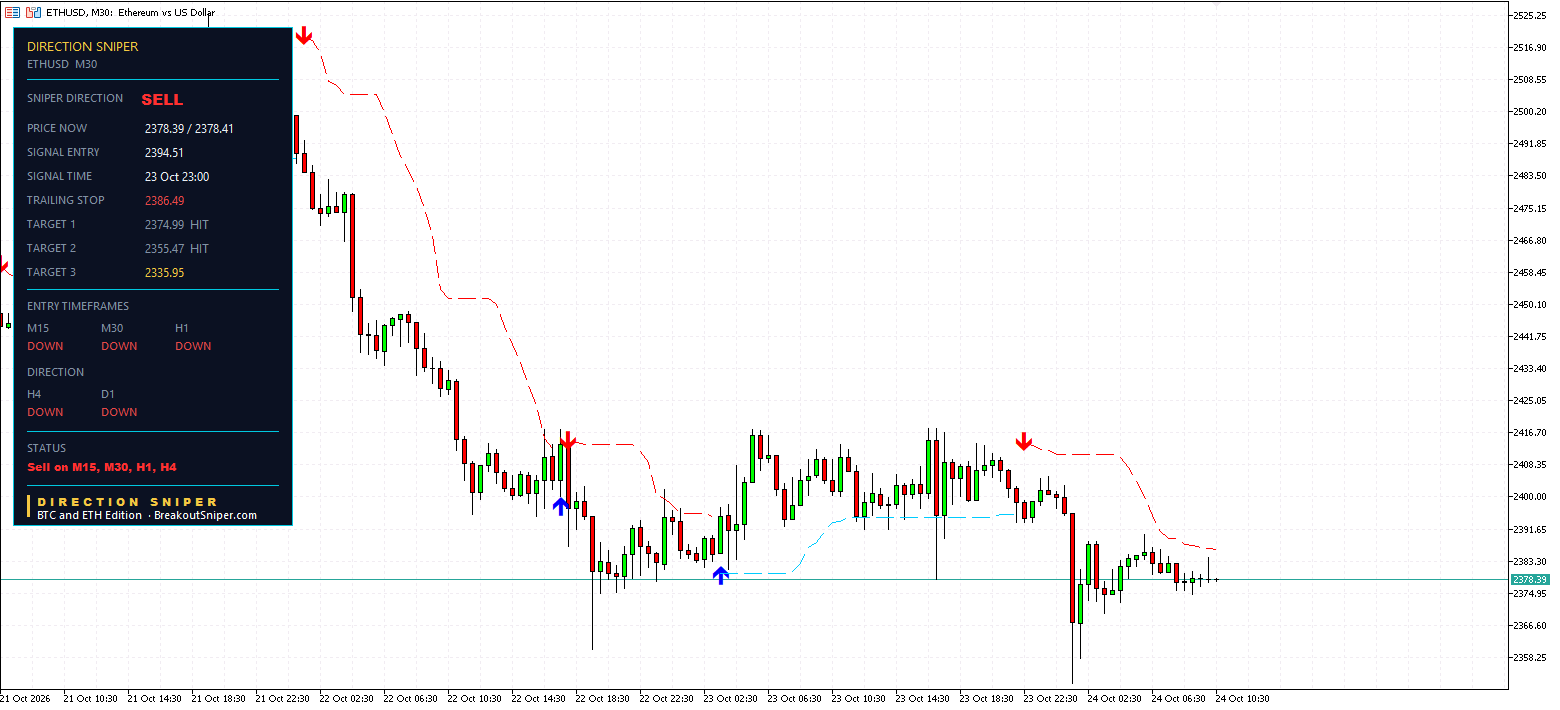Screen dimensions: 1560x710
Task: Click the blue buy arrow near 23 Oct 02:30
Action: (x=721, y=575)
